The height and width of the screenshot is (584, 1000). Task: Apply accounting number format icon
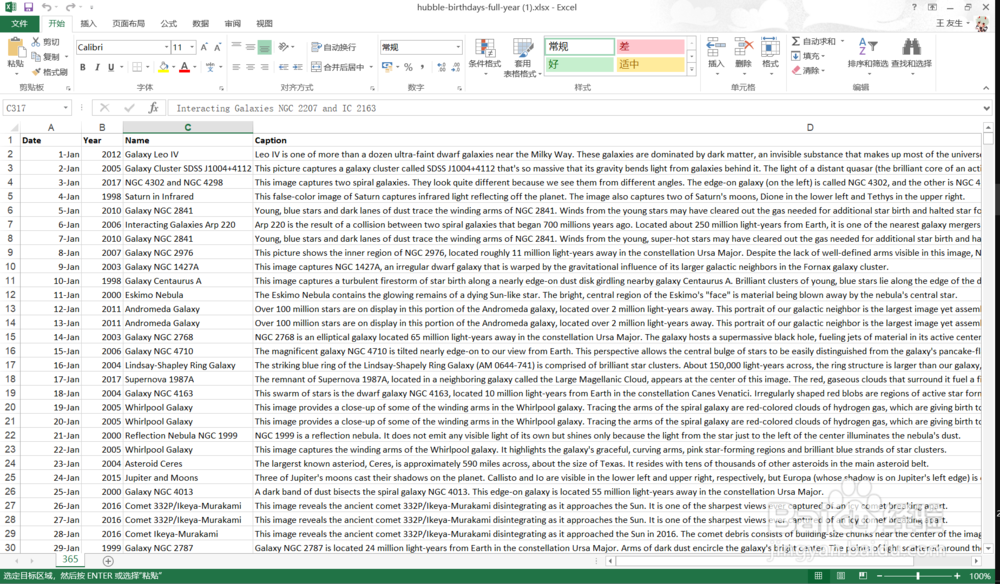pyautogui.click(x=386, y=67)
